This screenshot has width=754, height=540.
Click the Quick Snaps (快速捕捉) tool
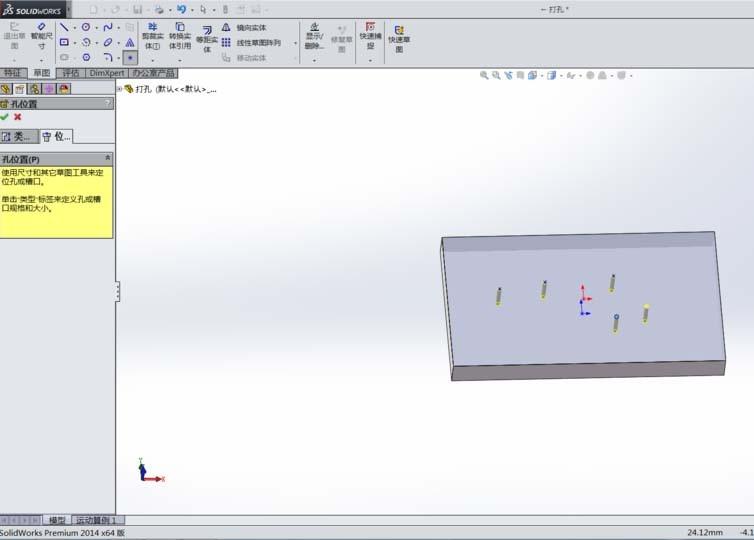[x=370, y=36]
